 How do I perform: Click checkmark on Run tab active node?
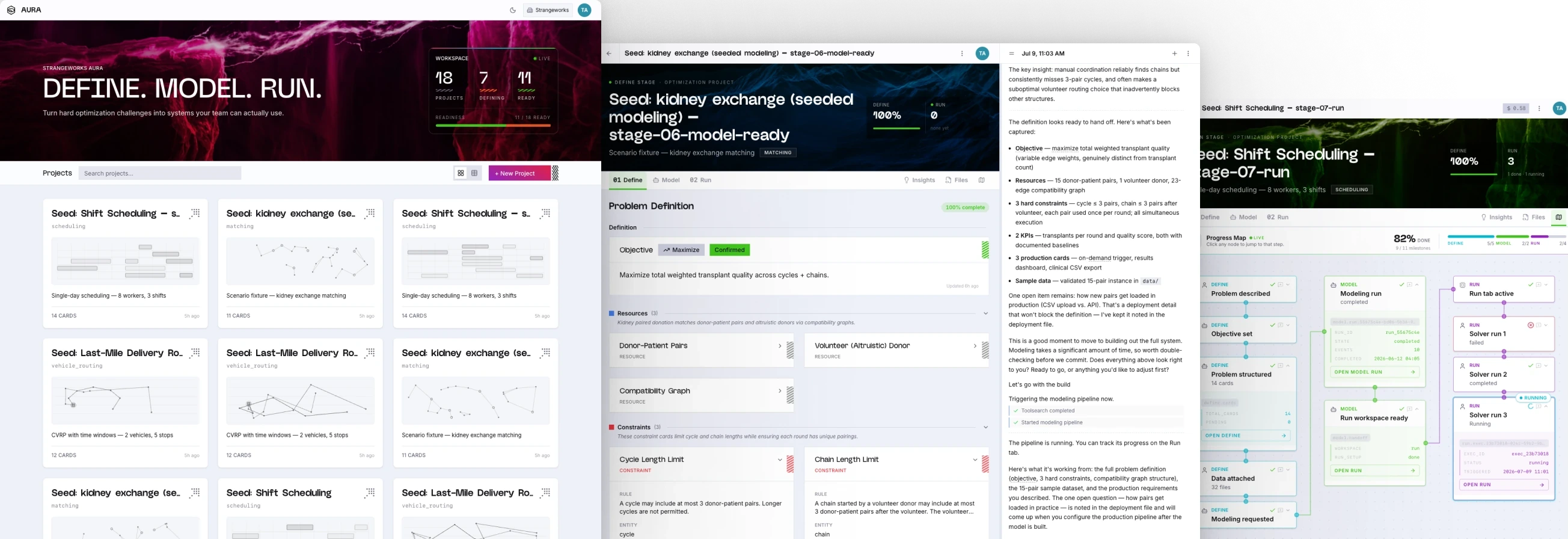click(1530, 285)
